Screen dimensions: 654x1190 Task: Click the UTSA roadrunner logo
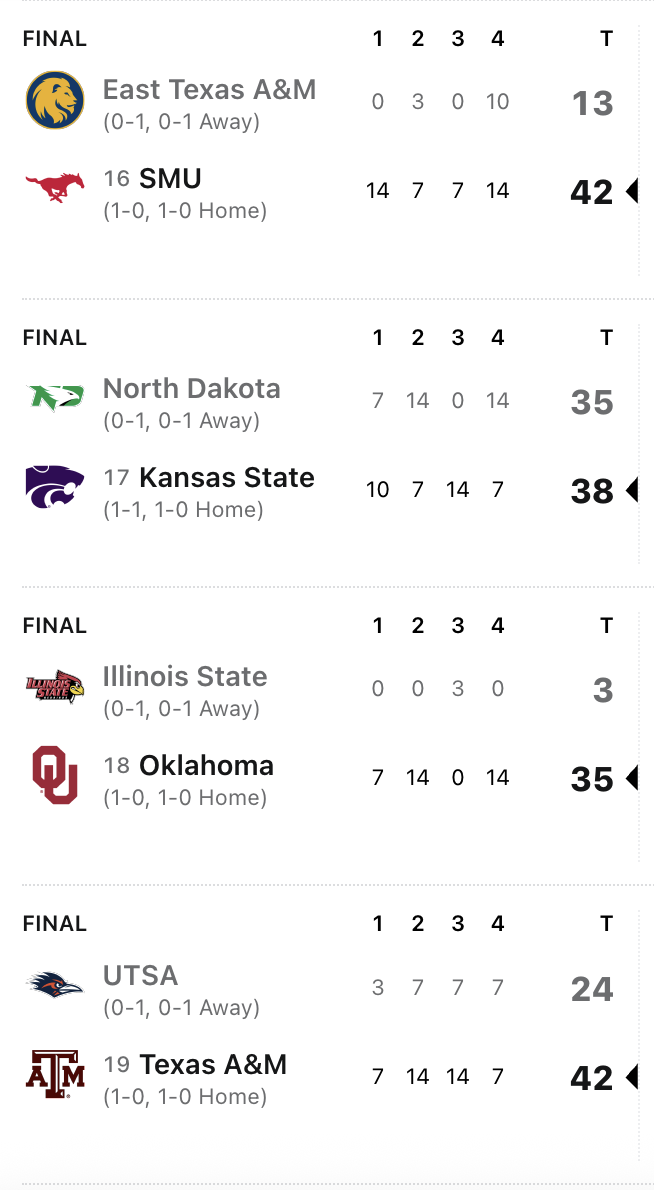tap(55, 986)
